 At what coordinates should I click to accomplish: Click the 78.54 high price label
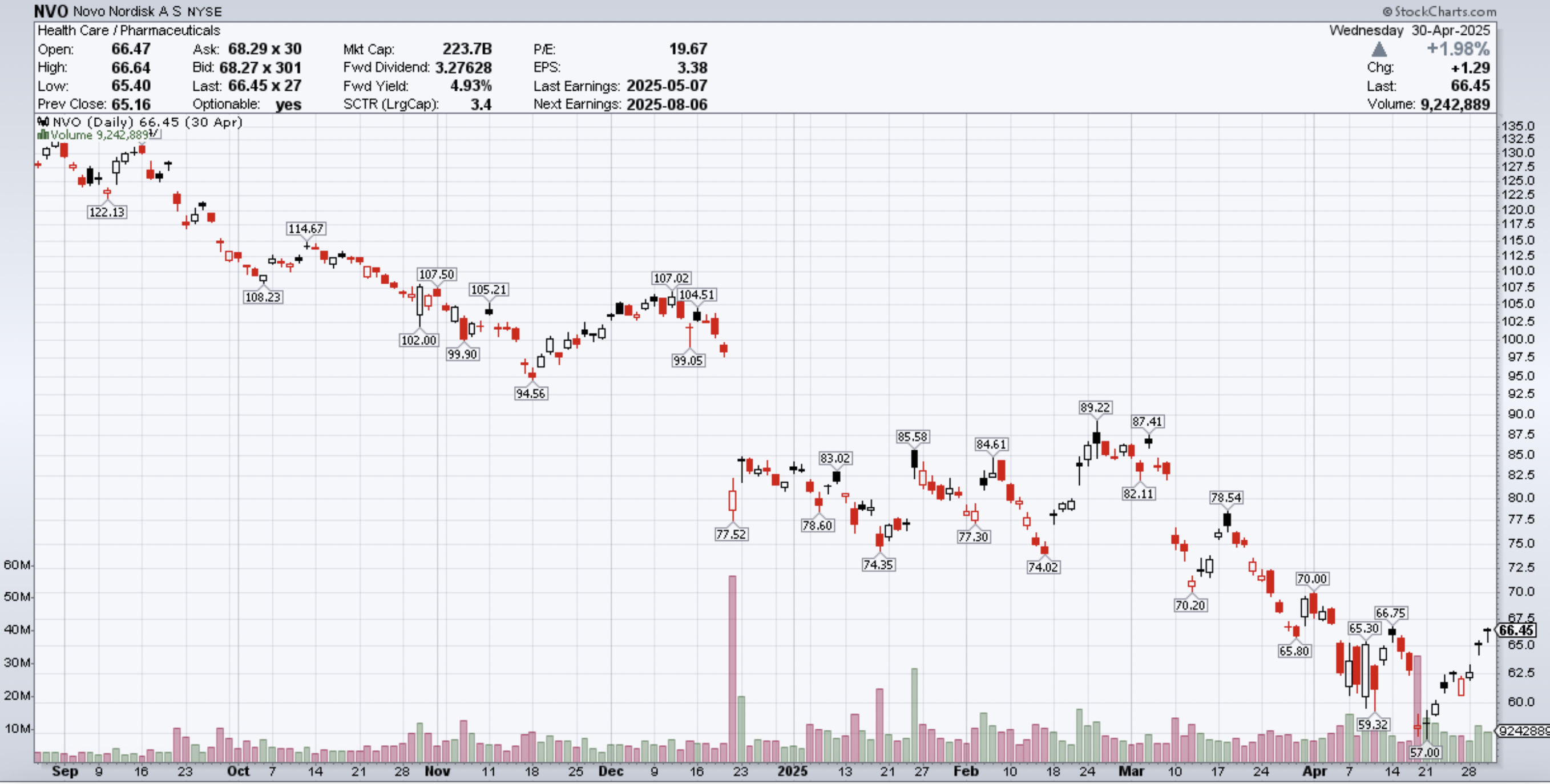tap(1226, 498)
